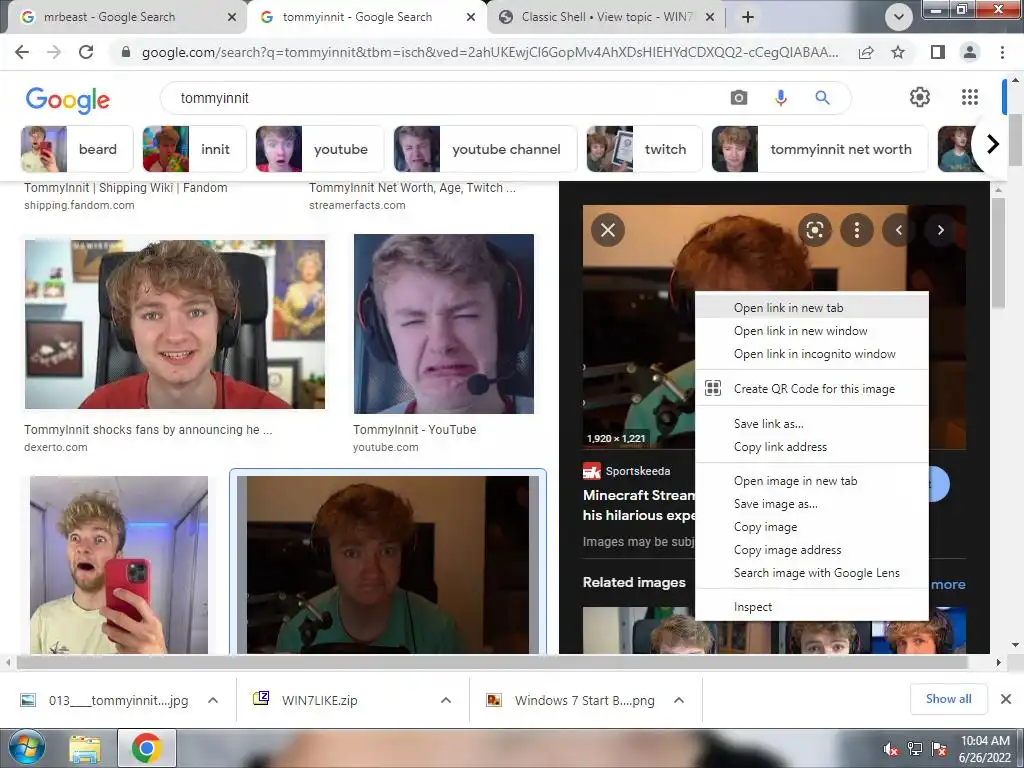Filter by beard chip

click(x=77, y=149)
